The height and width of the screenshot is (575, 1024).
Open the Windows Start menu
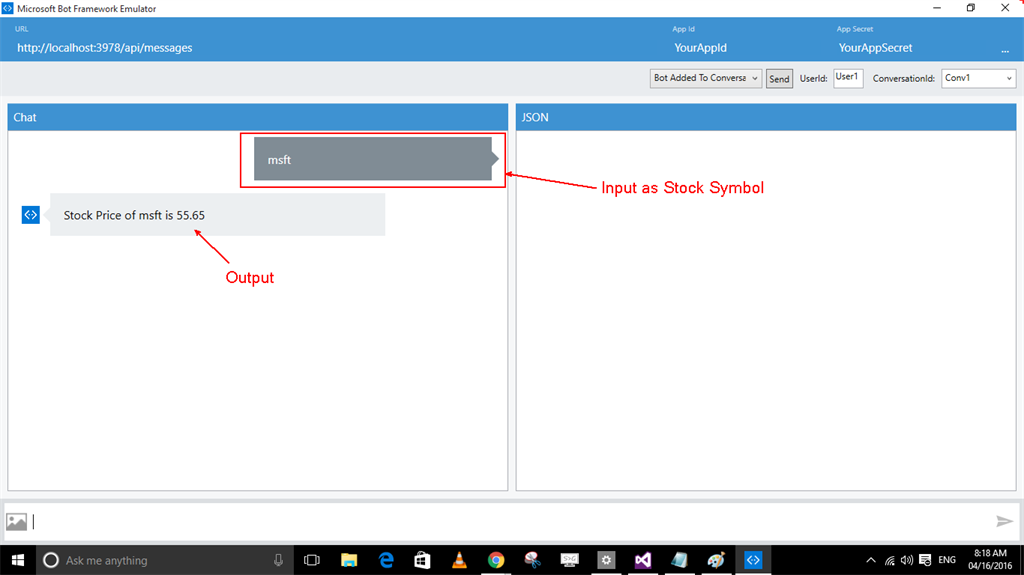point(18,560)
